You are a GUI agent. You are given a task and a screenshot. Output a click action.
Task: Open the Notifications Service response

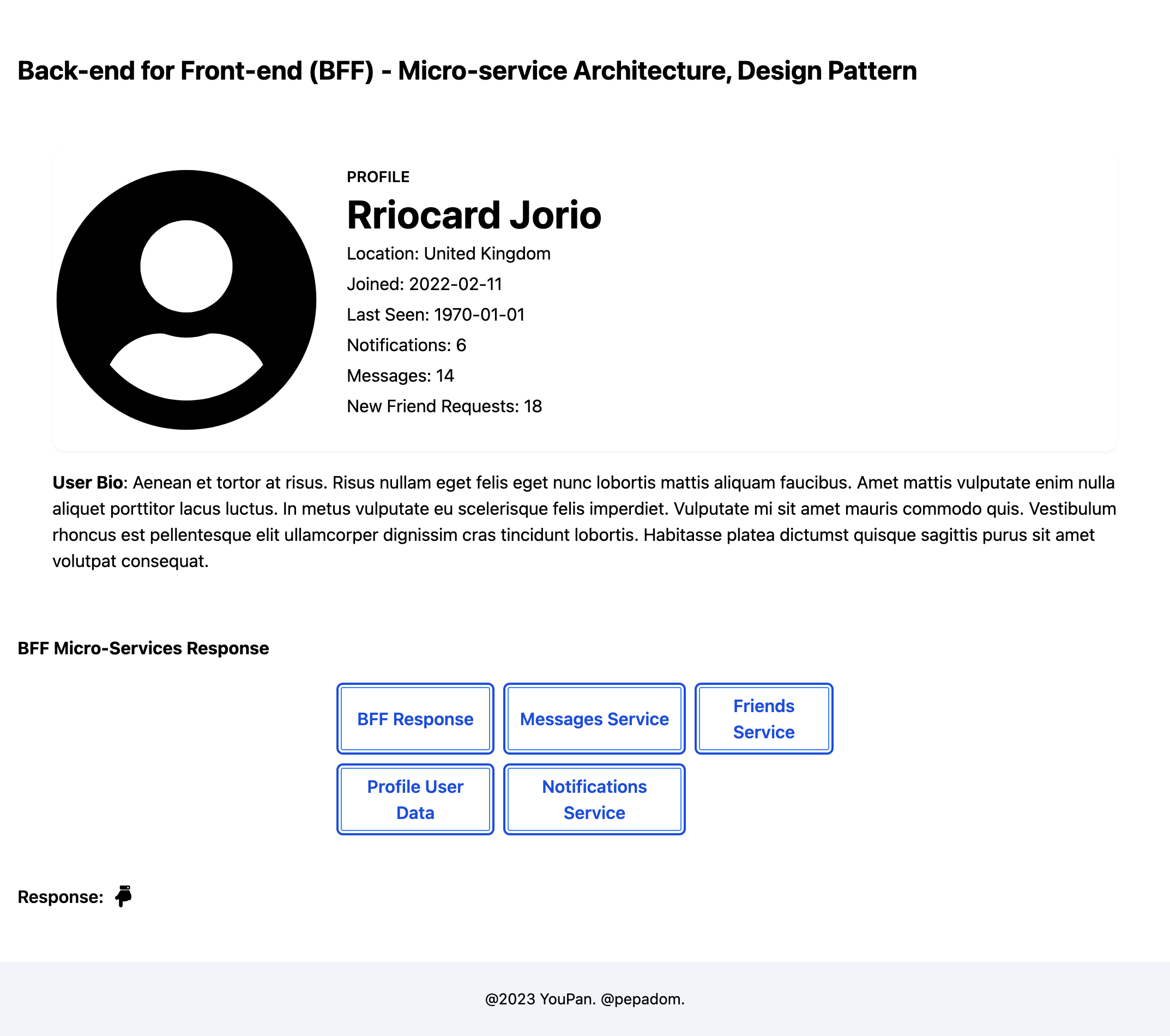[594, 799]
